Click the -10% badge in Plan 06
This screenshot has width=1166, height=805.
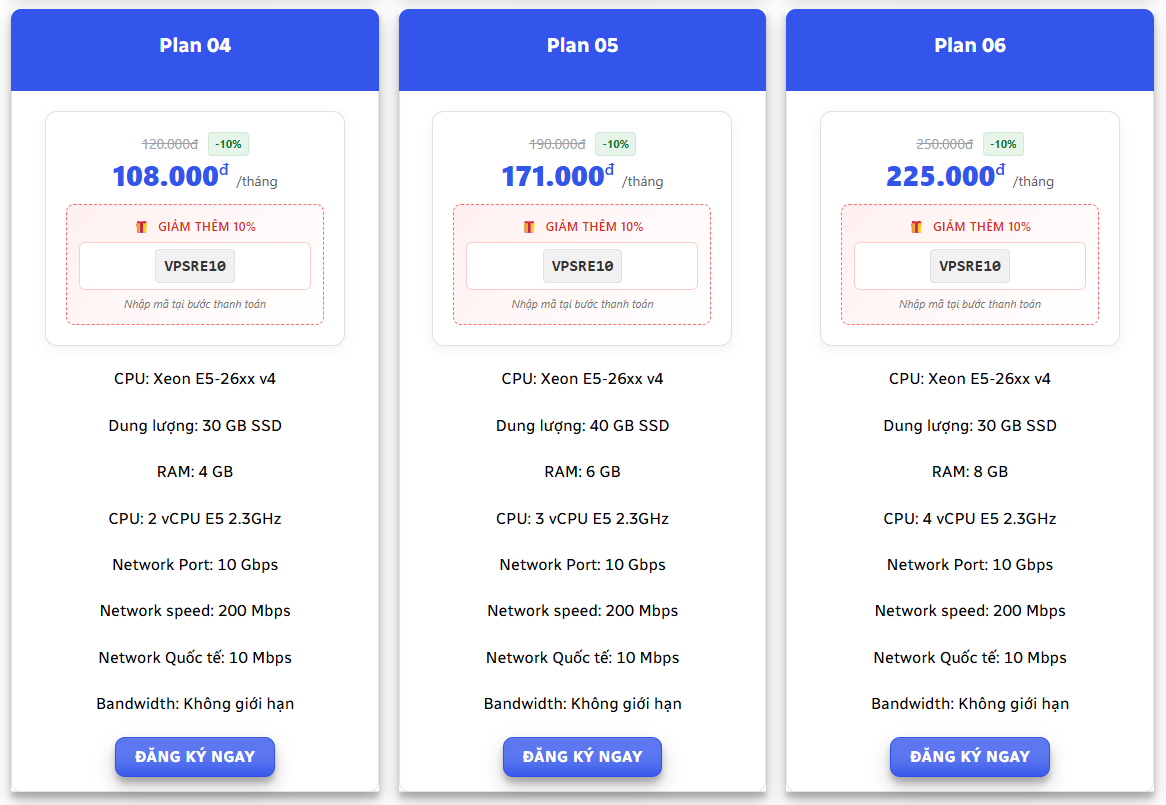1003,144
